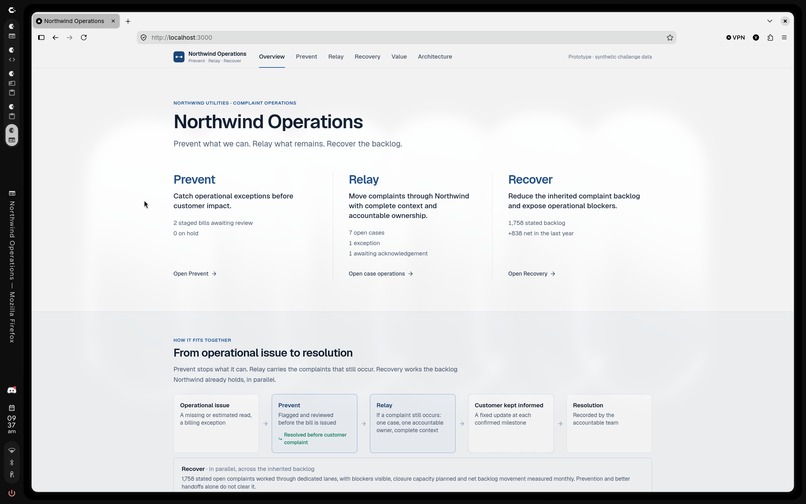Select the Operational issue flow card
The image size is (806, 504).
216,423
